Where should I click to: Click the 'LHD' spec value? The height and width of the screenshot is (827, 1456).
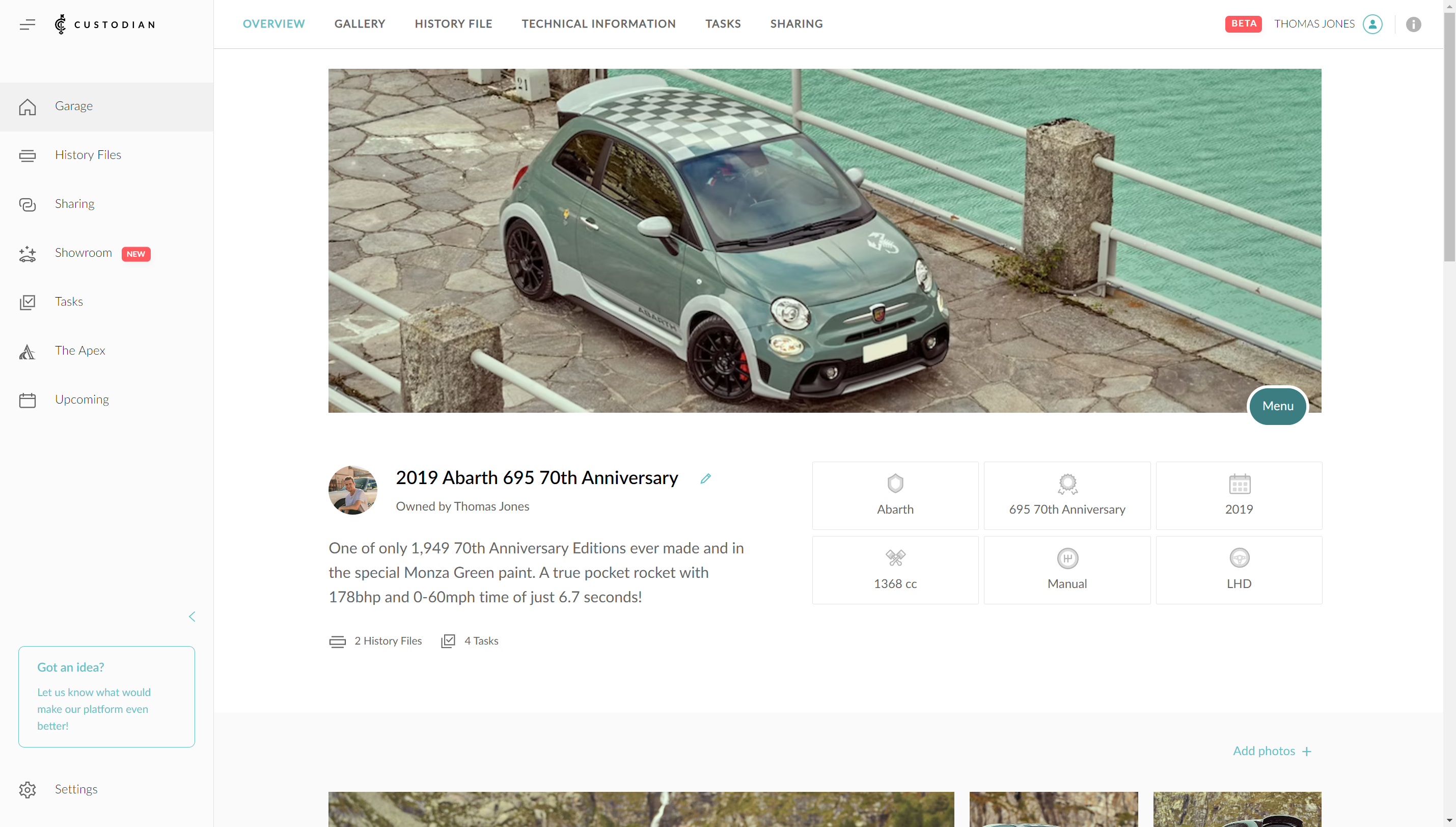pyautogui.click(x=1239, y=583)
